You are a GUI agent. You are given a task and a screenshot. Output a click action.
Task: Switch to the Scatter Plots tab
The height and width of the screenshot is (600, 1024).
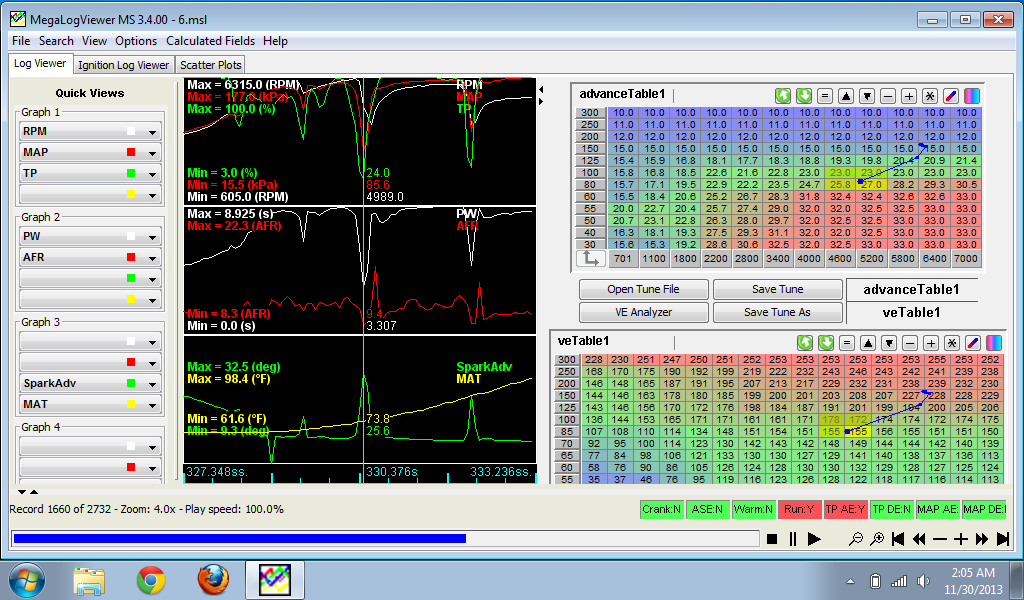click(x=211, y=65)
